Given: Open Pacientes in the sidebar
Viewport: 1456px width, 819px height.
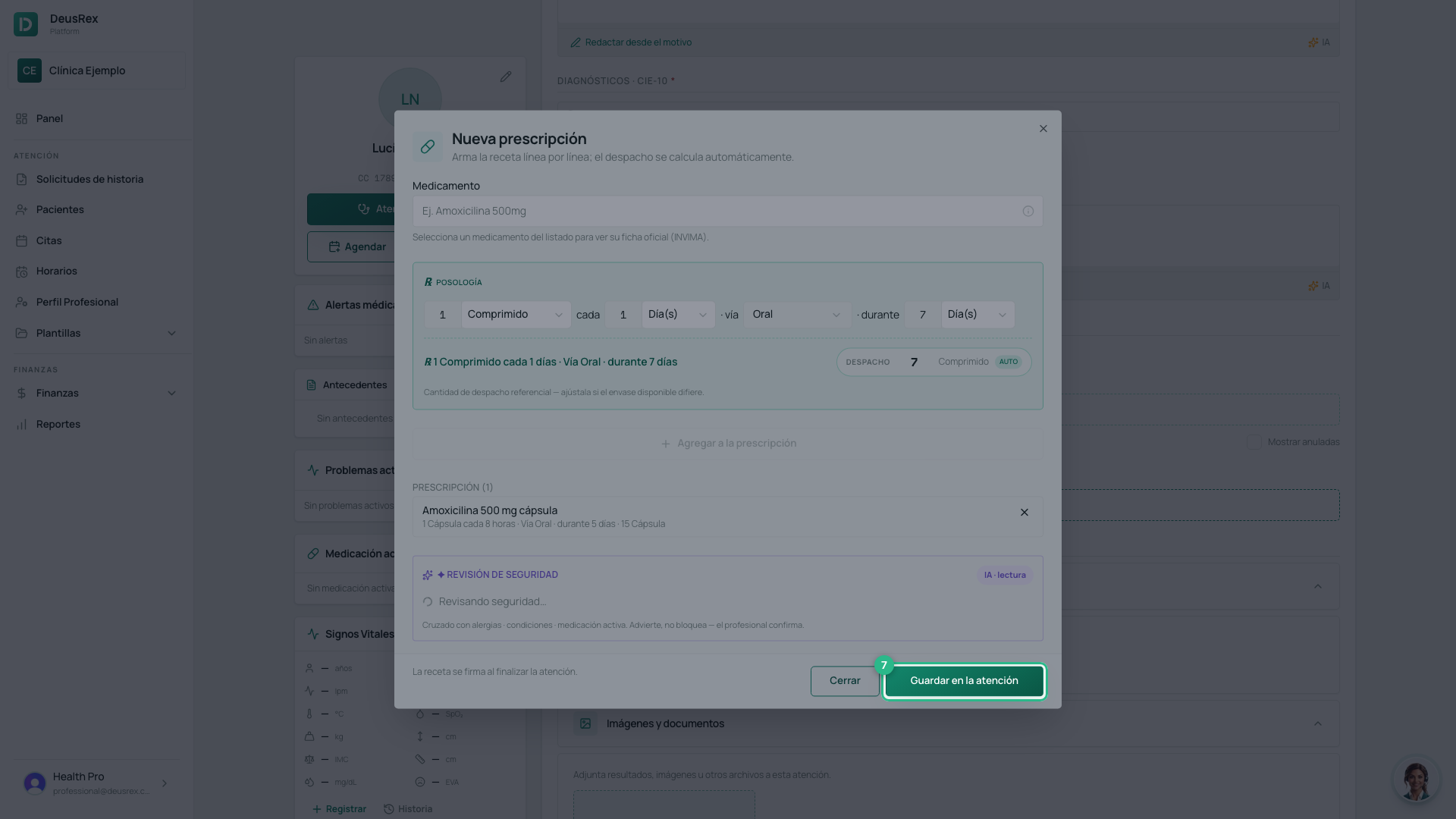Looking at the screenshot, I should tap(96, 209).
